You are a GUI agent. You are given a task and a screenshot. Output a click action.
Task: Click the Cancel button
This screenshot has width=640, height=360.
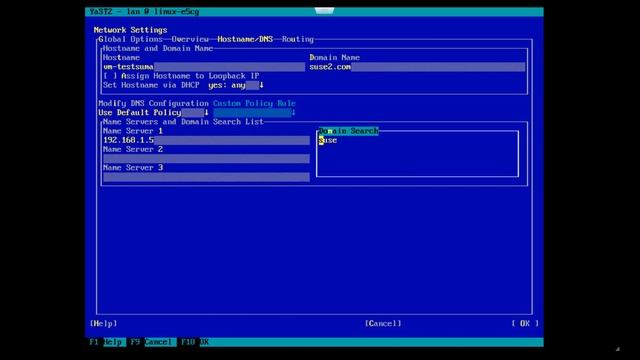(383, 323)
